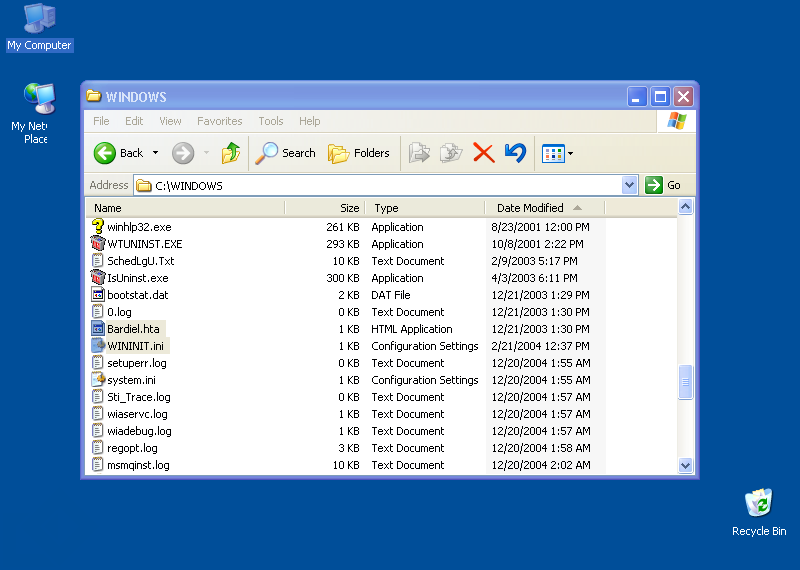Select the bootstat.dat file icon
This screenshot has width=800, height=570.
click(x=97, y=294)
